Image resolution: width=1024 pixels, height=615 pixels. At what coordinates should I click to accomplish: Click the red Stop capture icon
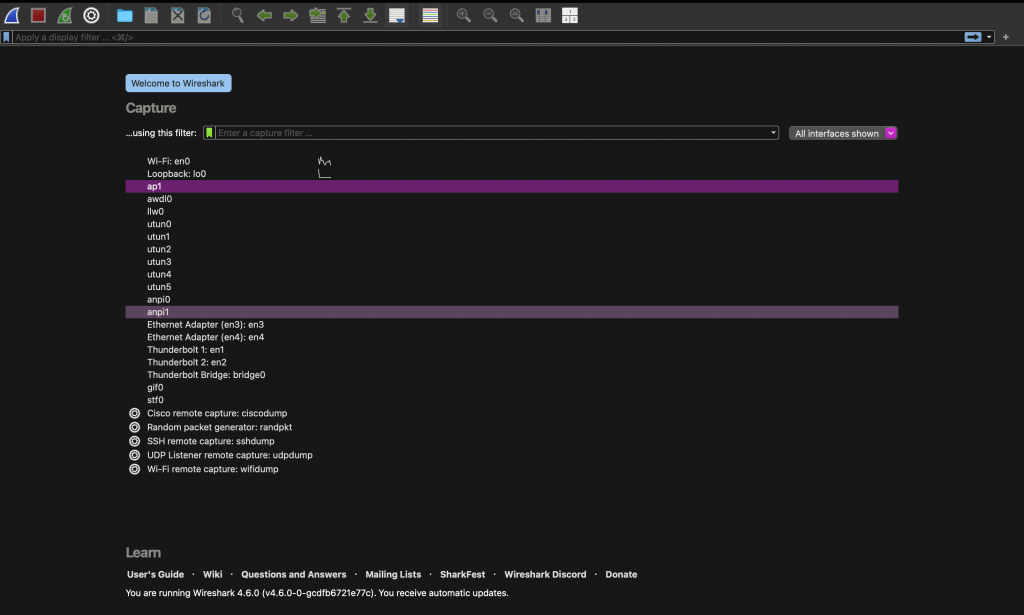[38, 15]
